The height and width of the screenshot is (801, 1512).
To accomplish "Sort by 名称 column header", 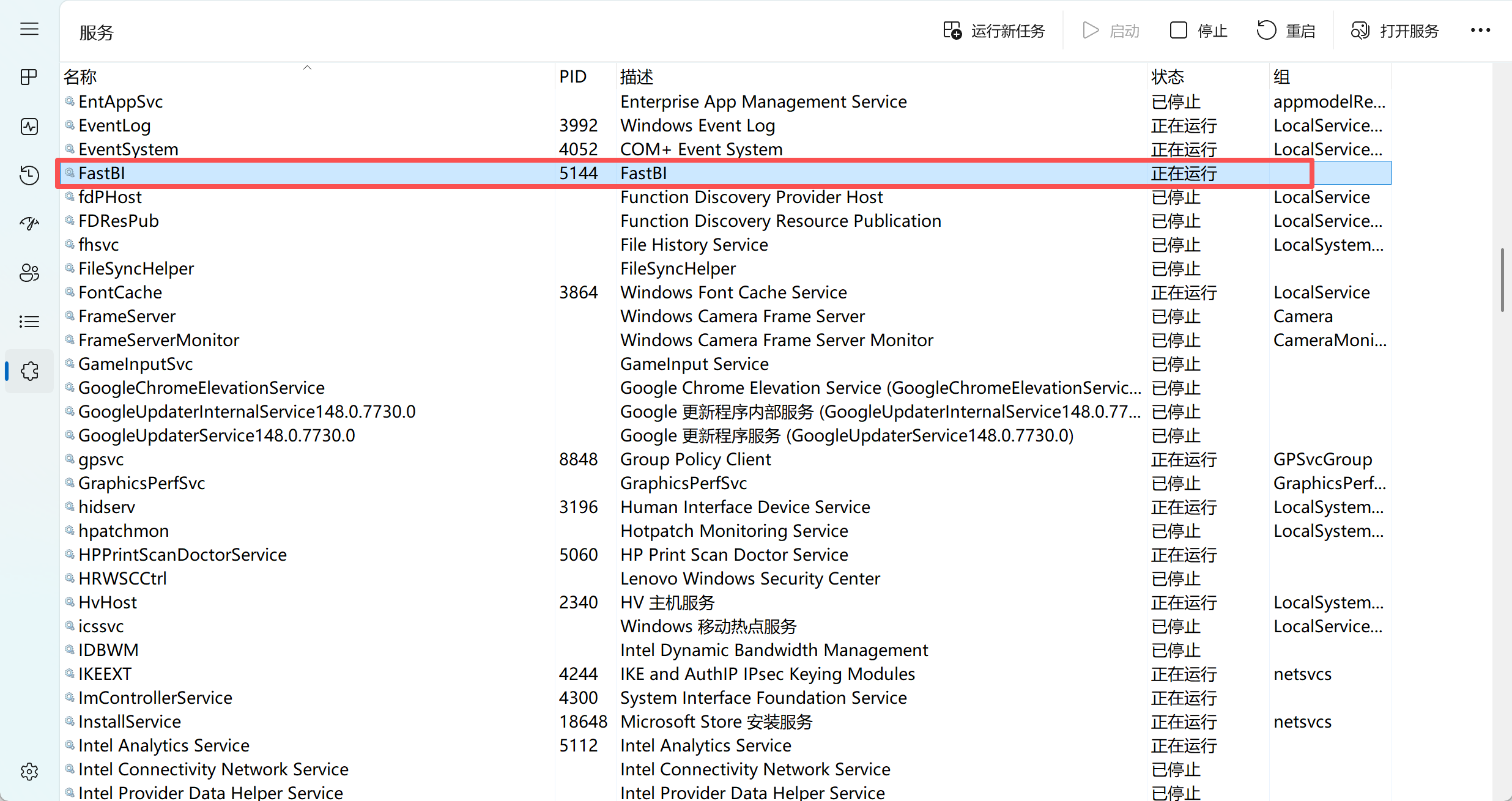I will point(308,76).
